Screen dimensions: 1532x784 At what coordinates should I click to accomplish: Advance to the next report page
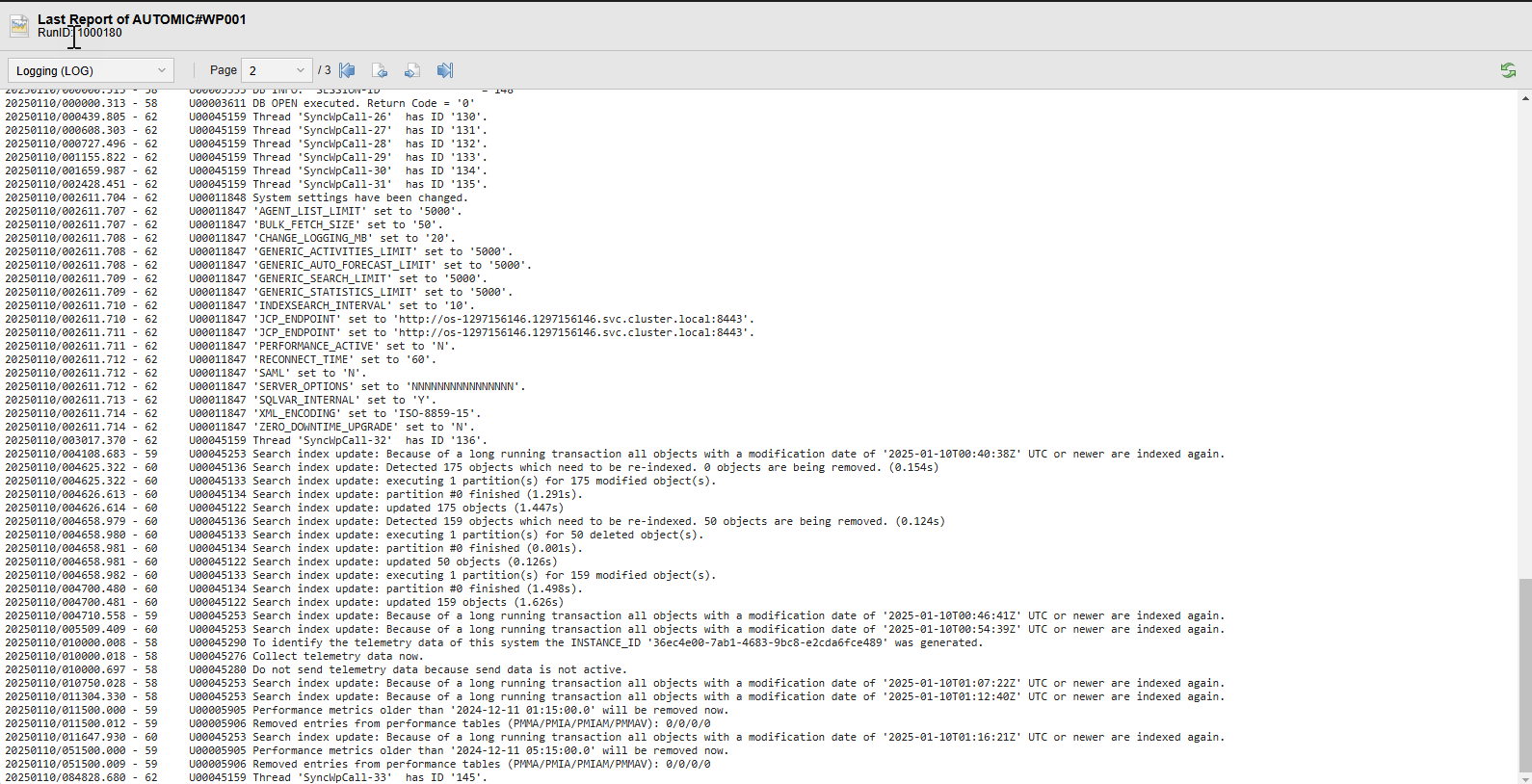click(x=412, y=70)
